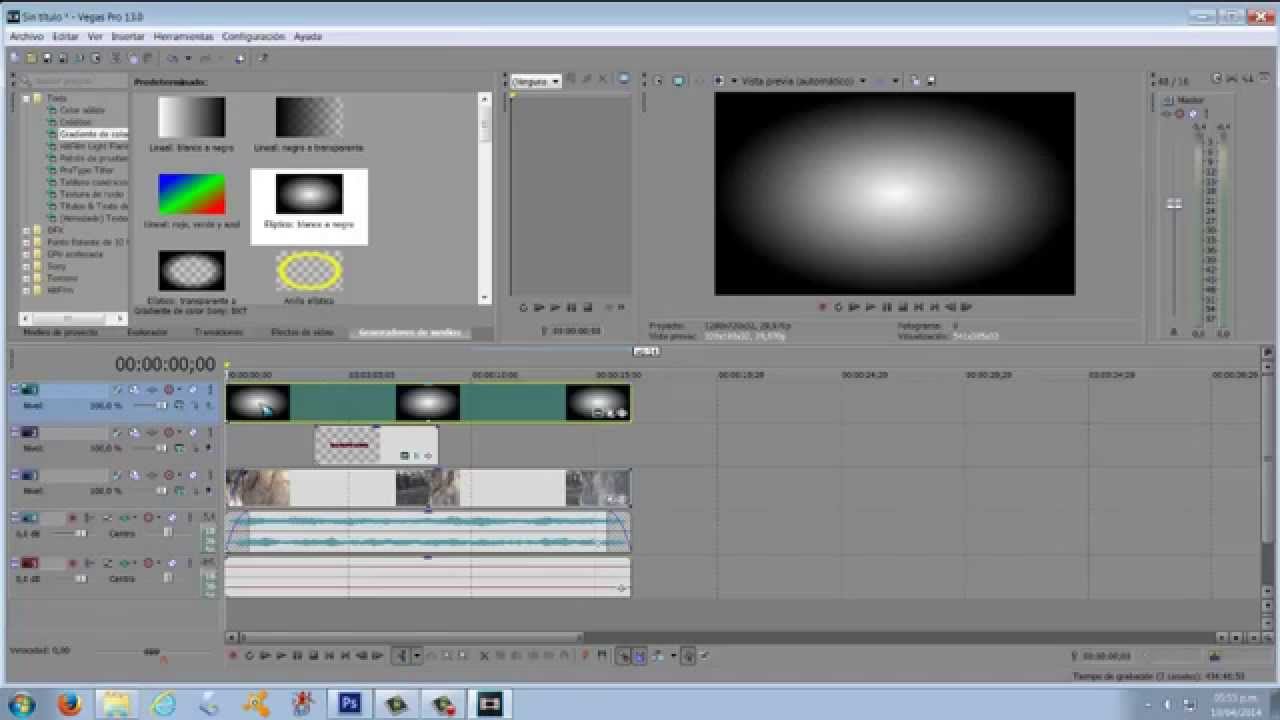This screenshot has width=1280, height=720.
Task: Select ProType Titler in the generators tree
Action: [87, 170]
